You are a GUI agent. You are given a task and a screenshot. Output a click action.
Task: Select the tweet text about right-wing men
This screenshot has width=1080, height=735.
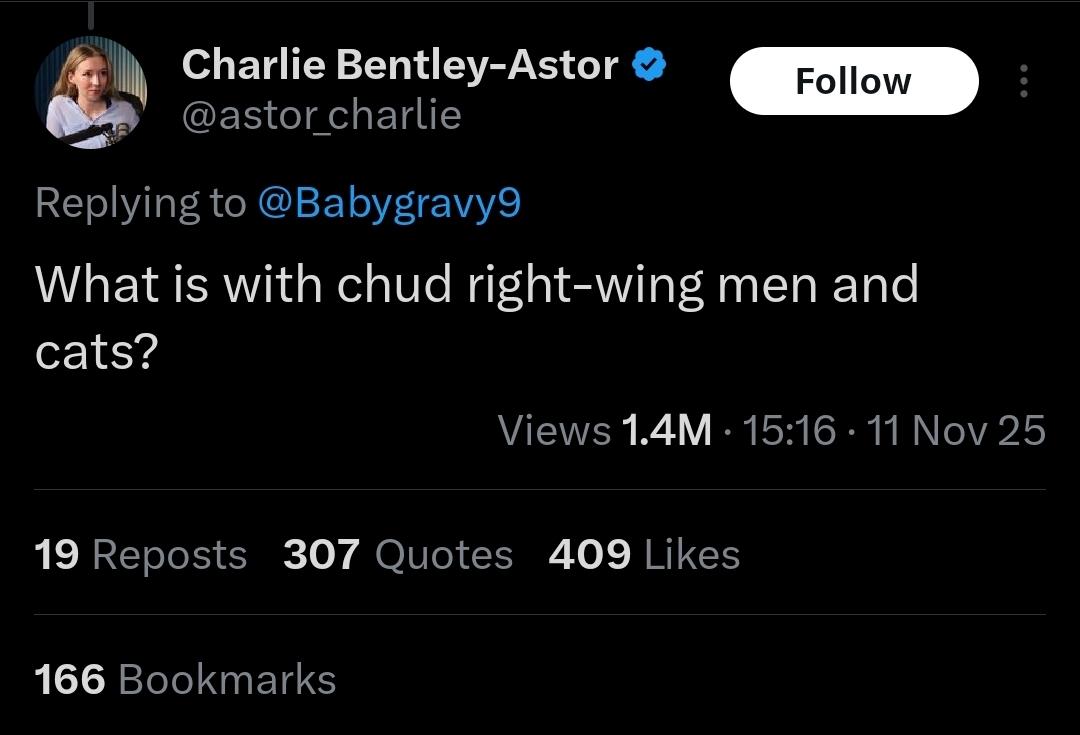476,285
